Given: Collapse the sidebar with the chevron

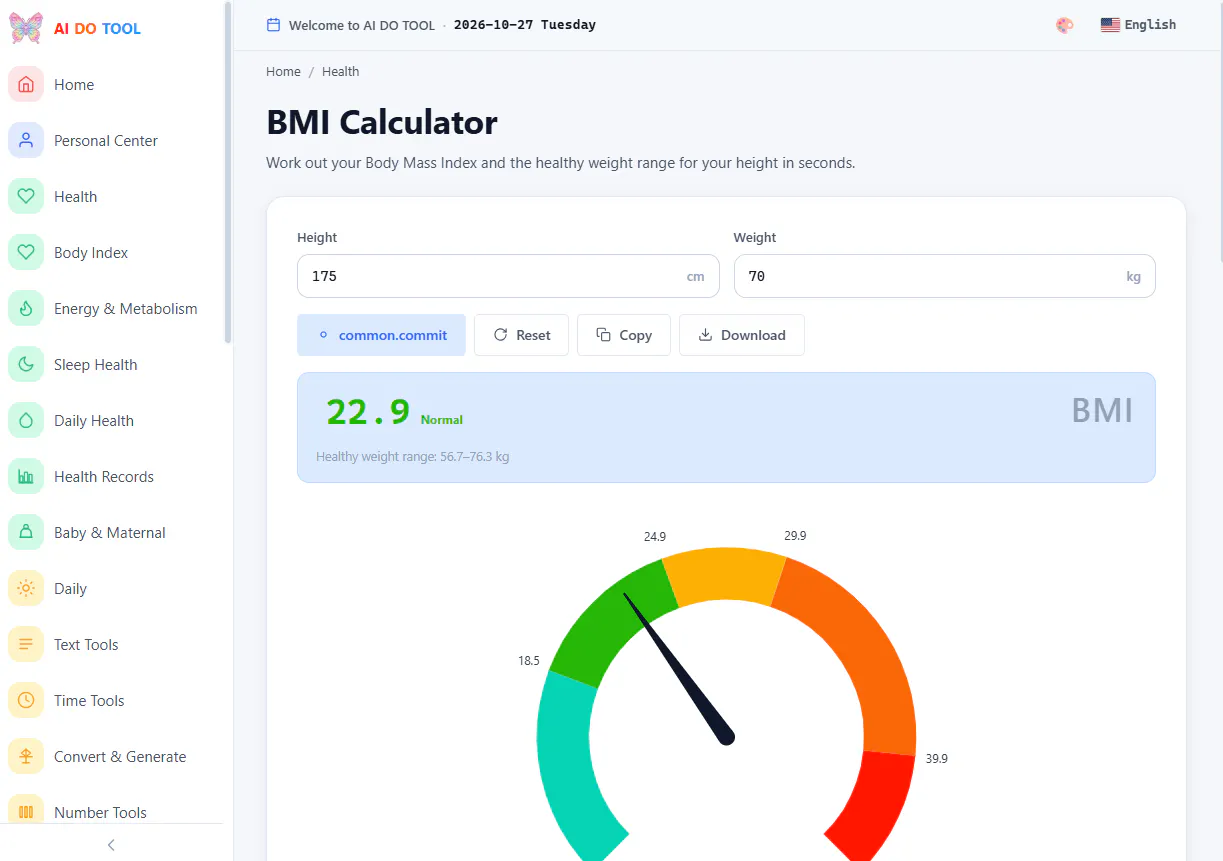Looking at the screenshot, I should coord(111,845).
